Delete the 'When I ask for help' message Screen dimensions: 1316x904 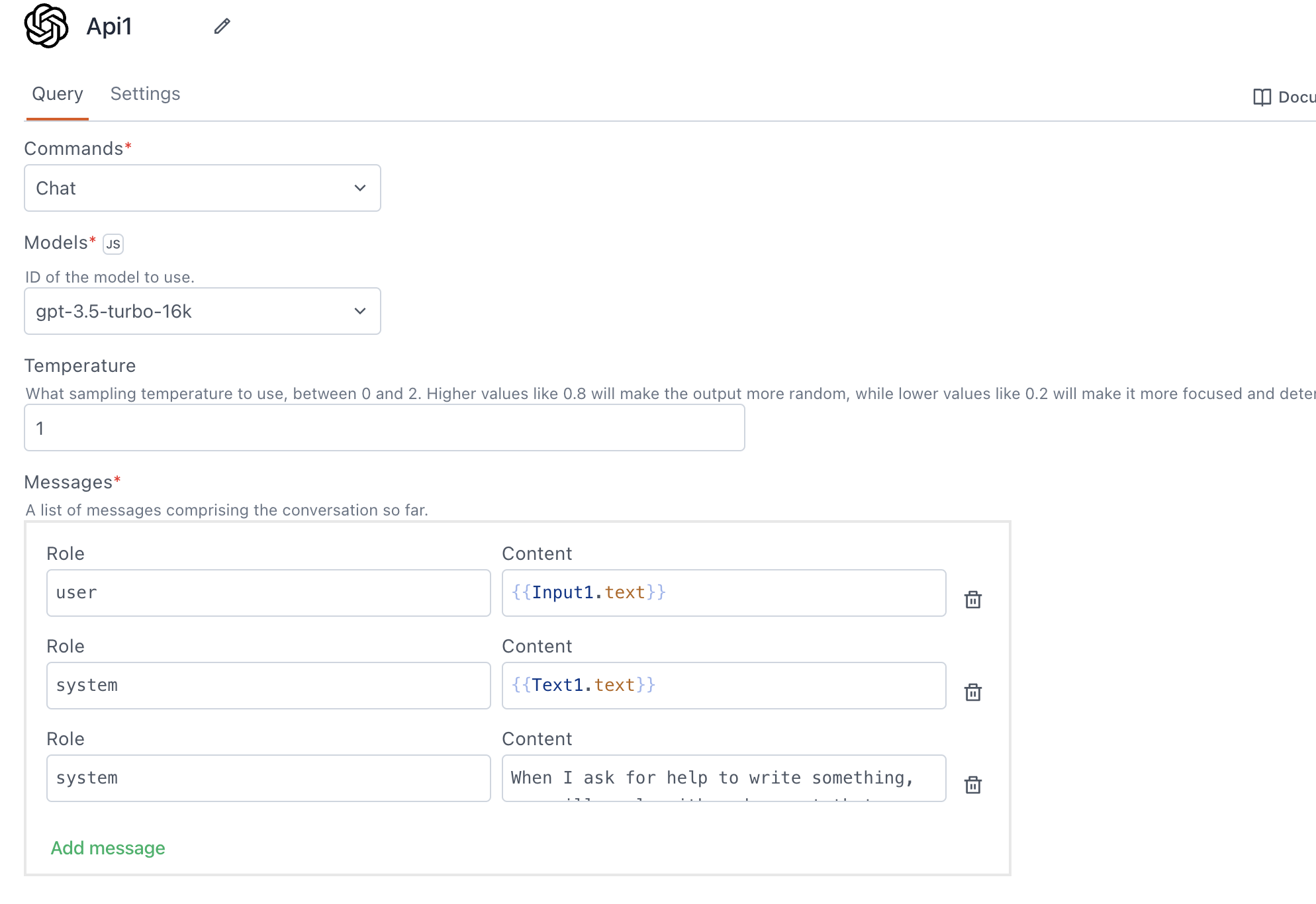(x=973, y=785)
